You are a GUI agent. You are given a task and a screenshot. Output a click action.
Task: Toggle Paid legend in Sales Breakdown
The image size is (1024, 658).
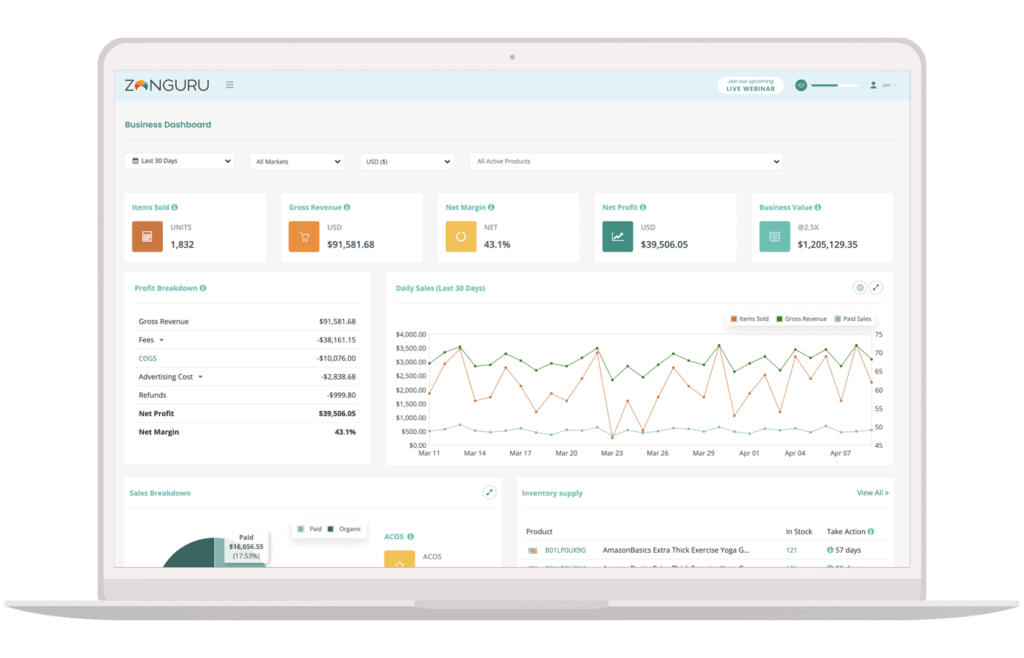coord(310,529)
